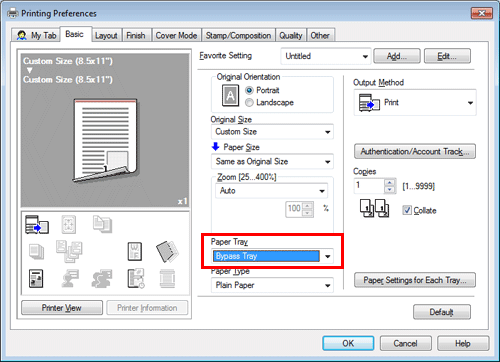Click the printer icon in the title bar
The width and height of the screenshot is (500, 362).
pos(13,13)
